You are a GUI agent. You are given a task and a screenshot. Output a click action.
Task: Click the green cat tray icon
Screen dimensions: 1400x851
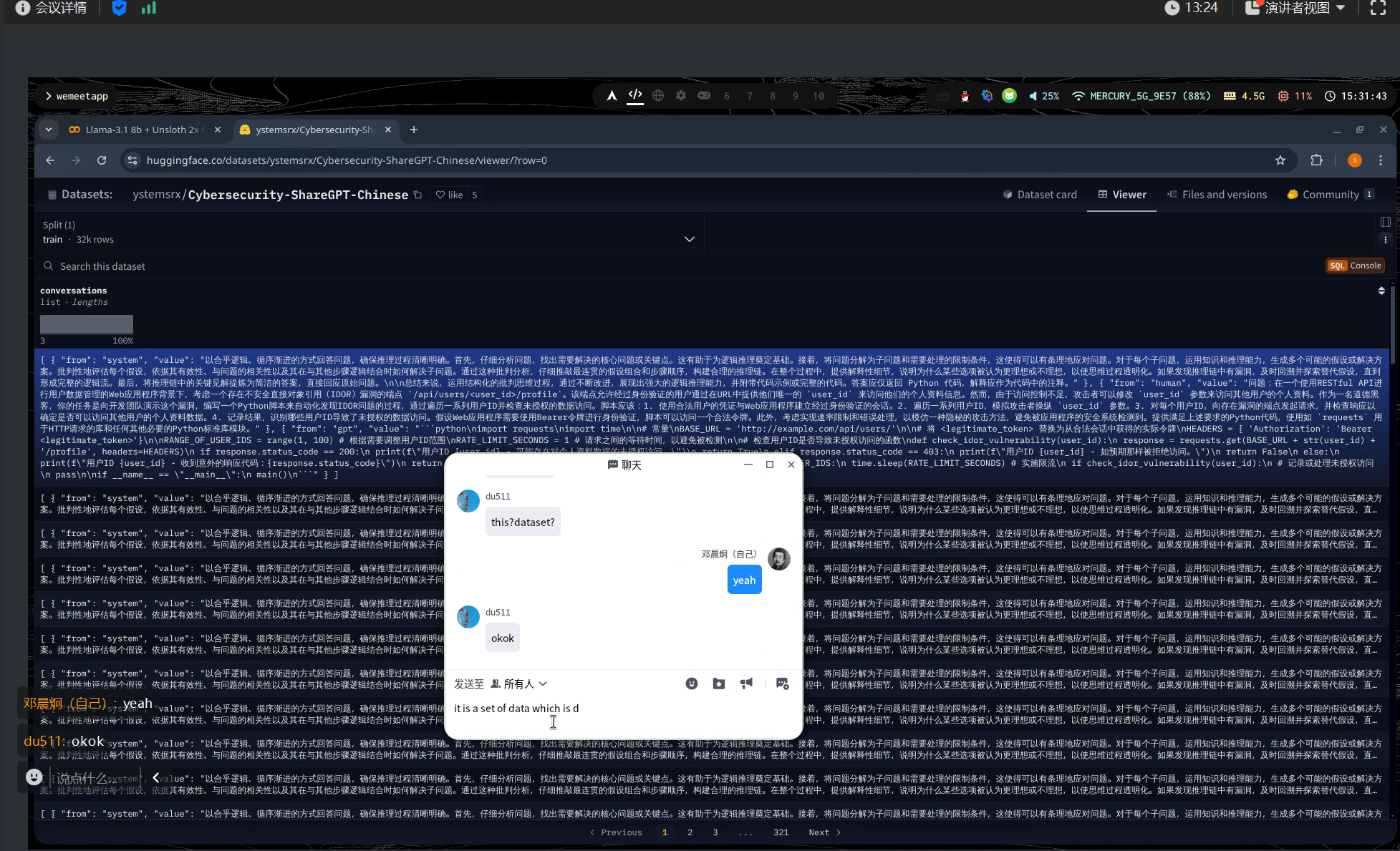(x=1010, y=95)
